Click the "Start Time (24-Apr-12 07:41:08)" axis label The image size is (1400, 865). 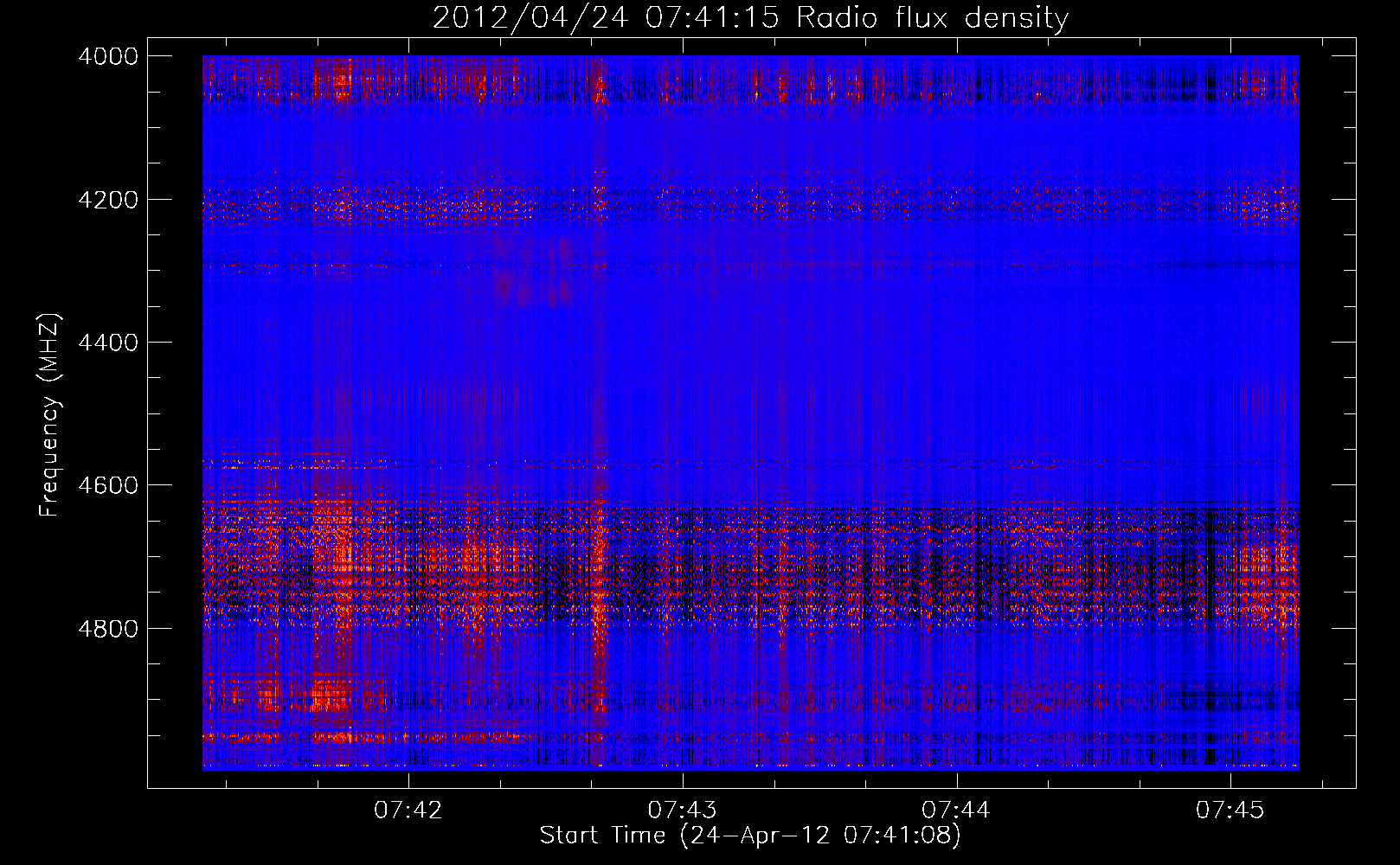pos(750,836)
